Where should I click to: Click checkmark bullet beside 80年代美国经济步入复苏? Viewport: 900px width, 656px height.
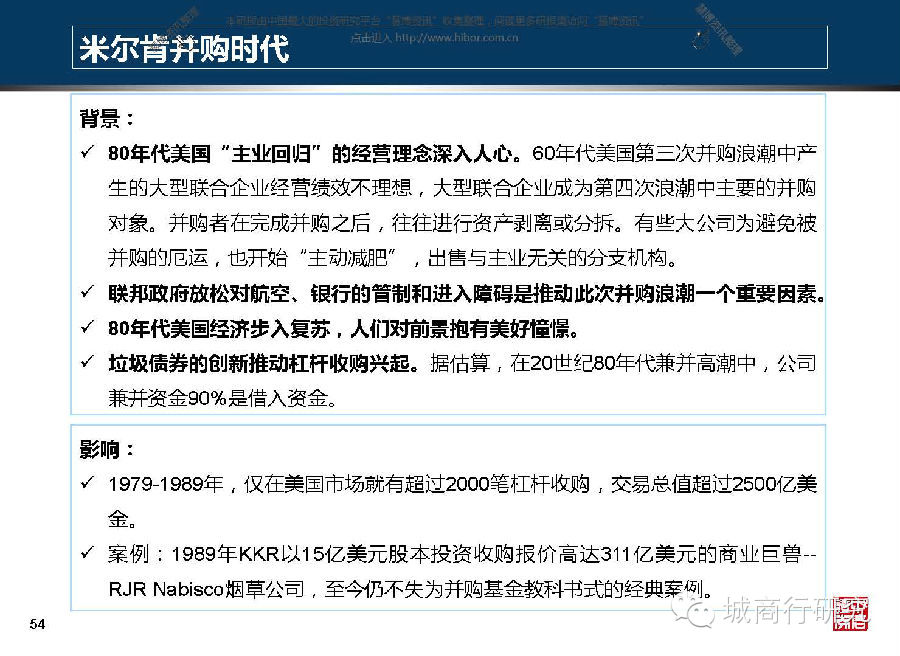click(x=87, y=327)
